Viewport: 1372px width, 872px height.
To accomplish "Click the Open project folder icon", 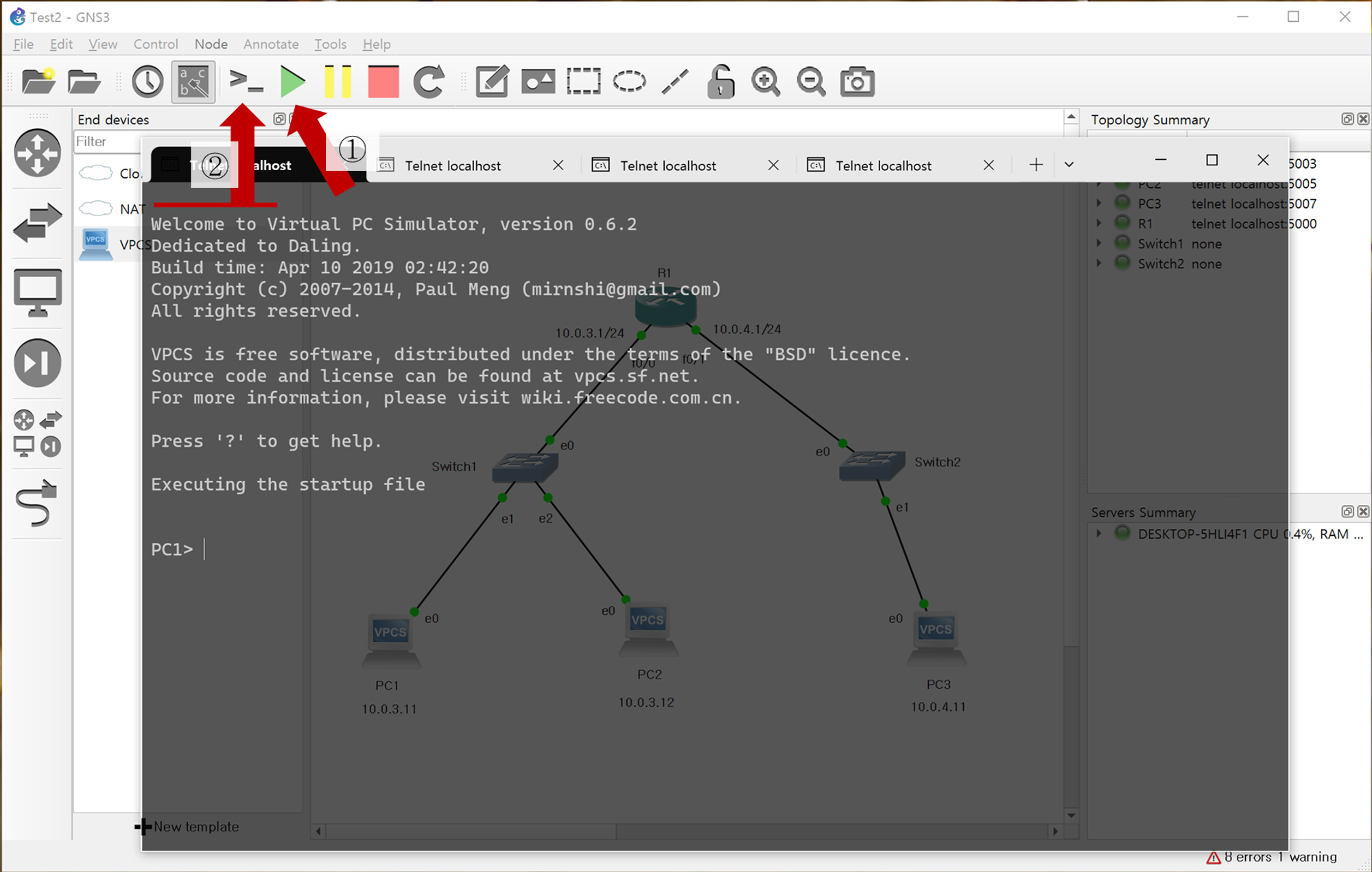I will tap(84, 82).
